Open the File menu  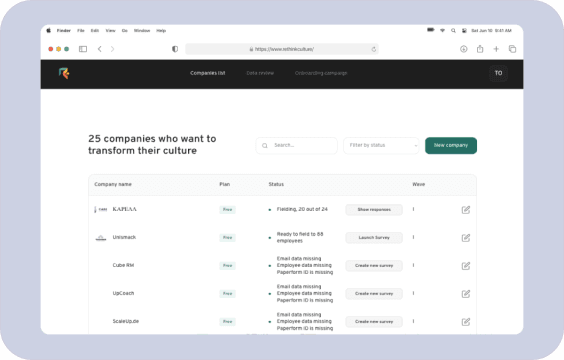coord(81,31)
